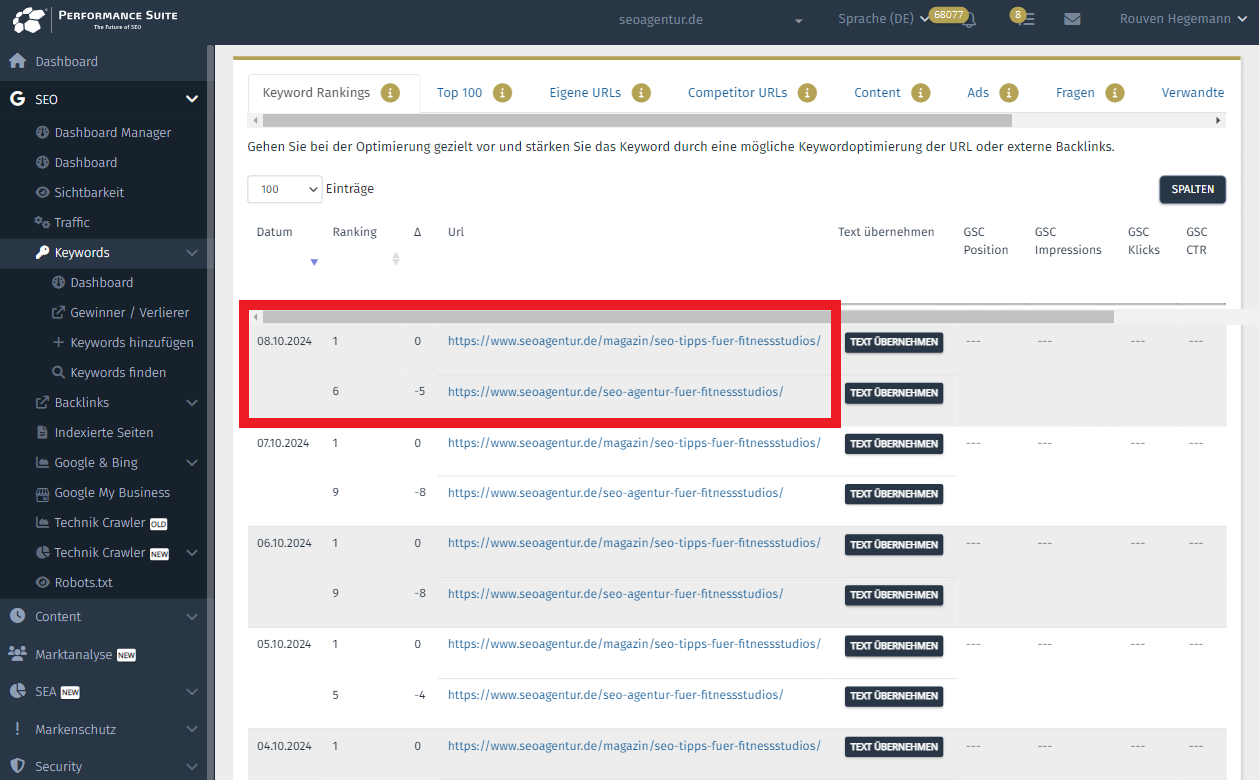Click the SPALTEN button
The image size is (1260, 780).
(x=1192, y=189)
